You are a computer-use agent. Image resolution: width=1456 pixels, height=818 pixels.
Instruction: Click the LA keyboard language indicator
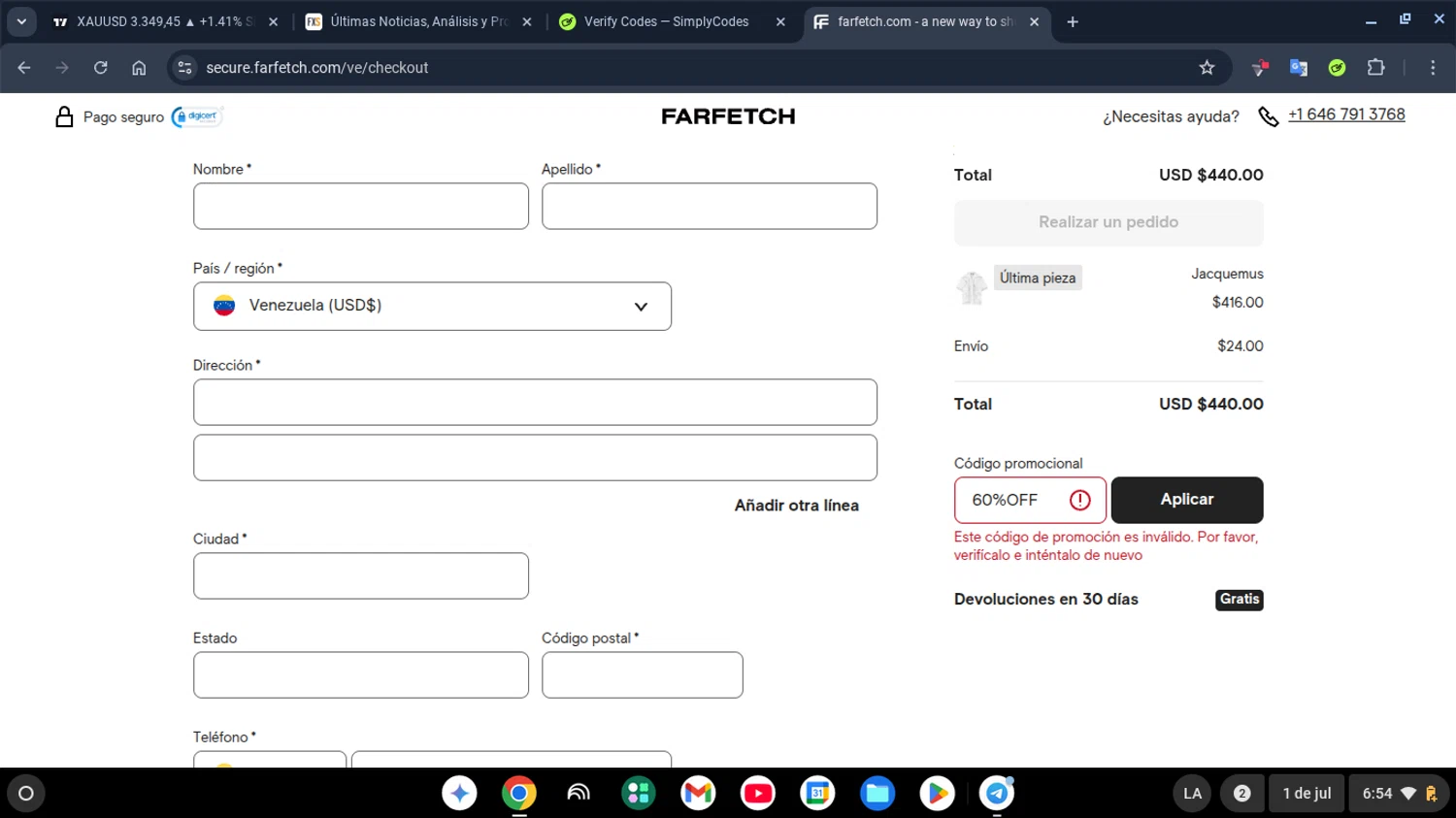(x=1193, y=794)
